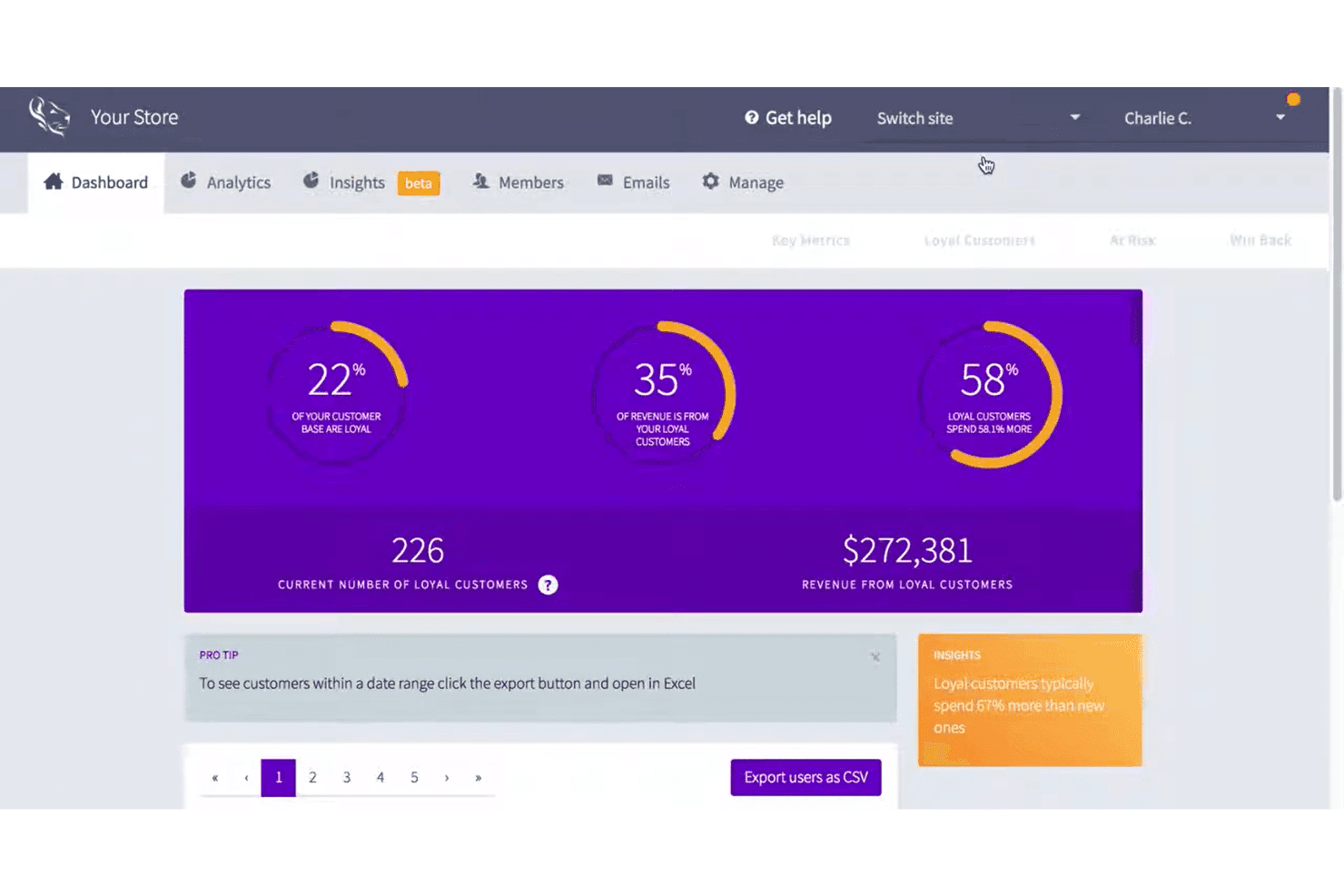The height and width of the screenshot is (896, 1344).
Task: Click the Members people icon
Action: click(481, 182)
